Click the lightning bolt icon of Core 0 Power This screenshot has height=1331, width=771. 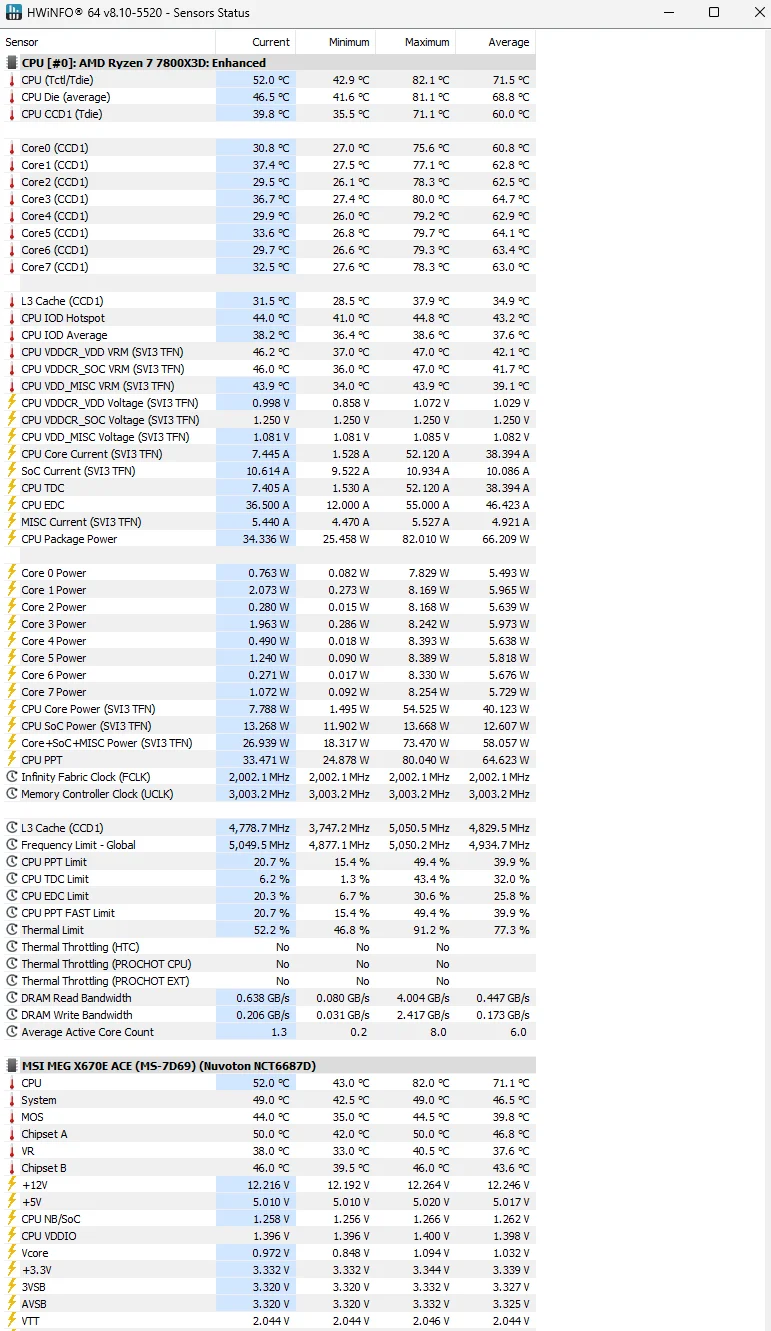tap(12, 573)
